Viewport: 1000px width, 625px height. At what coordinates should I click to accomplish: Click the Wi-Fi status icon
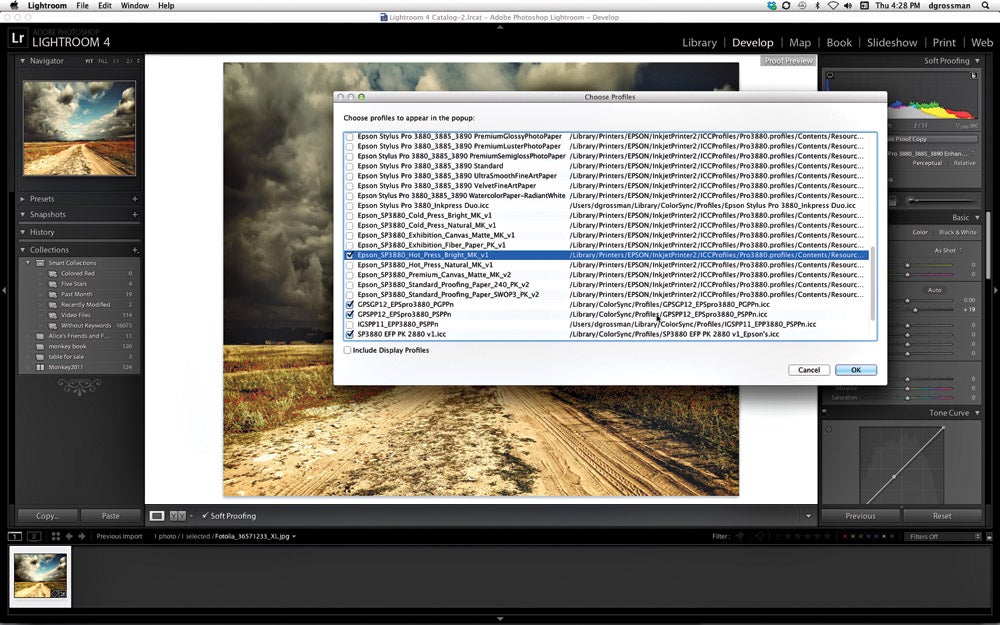[833, 6]
